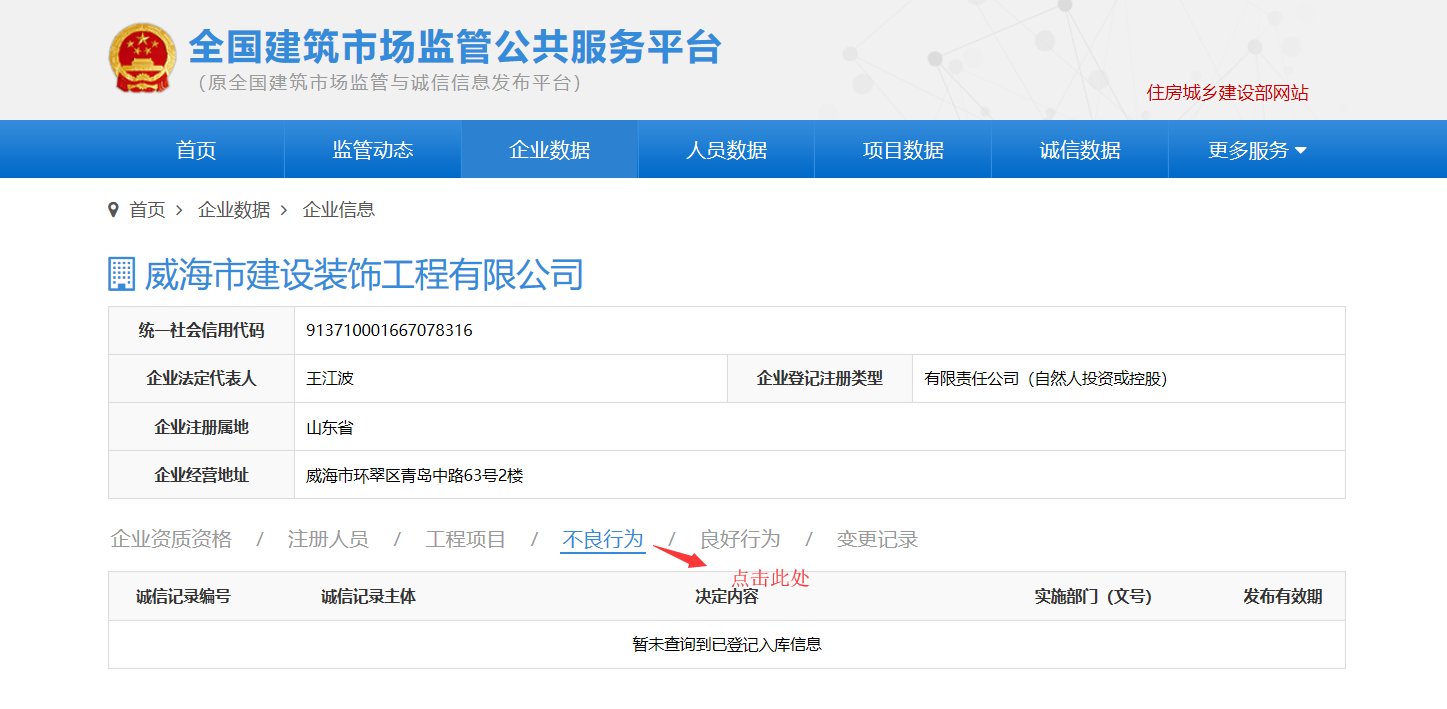The height and width of the screenshot is (709, 1447).
Task: Select the 人员数据 navigation item
Action: click(x=725, y=149)
